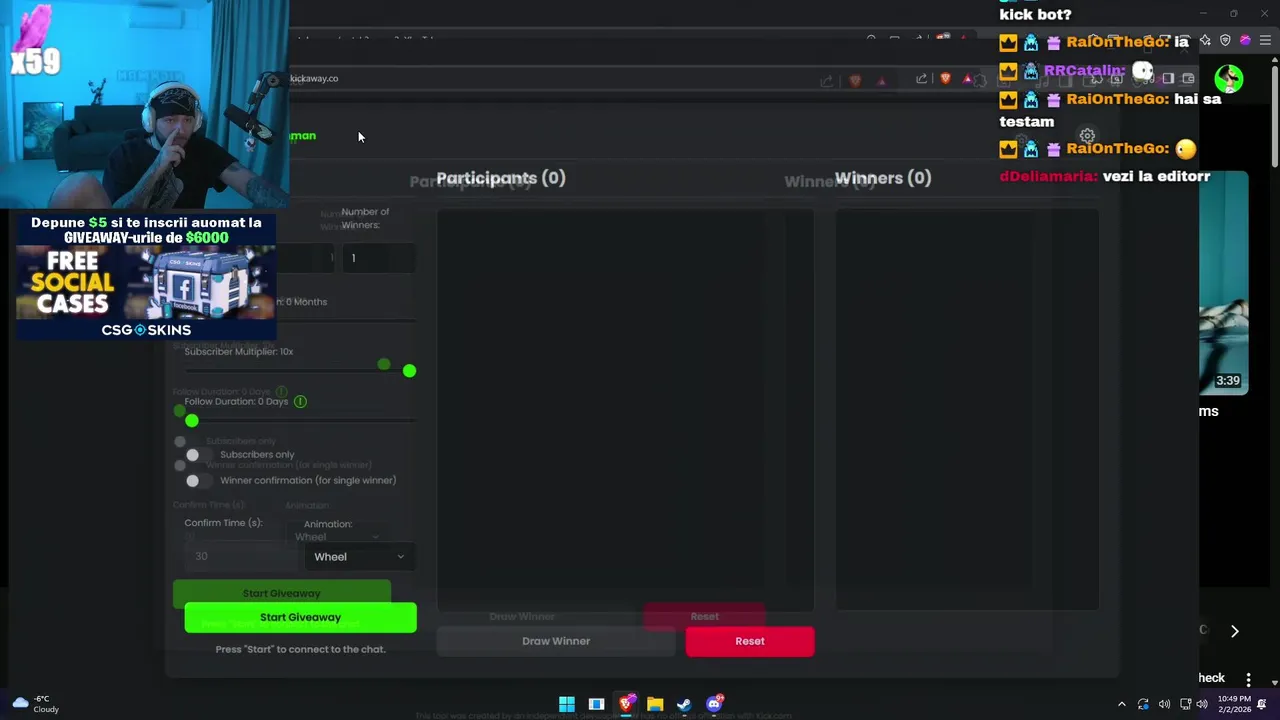Click RaiOnTheGo's 'hai sa testam' message
This screenshot has height=720, width=1280.
coord(1110,110)
